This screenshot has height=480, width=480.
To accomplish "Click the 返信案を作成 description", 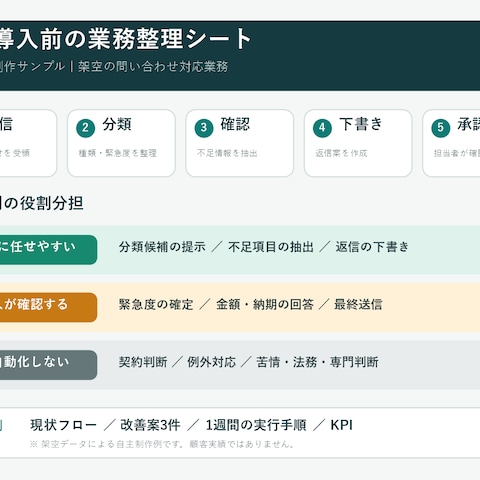I will 341,153.
